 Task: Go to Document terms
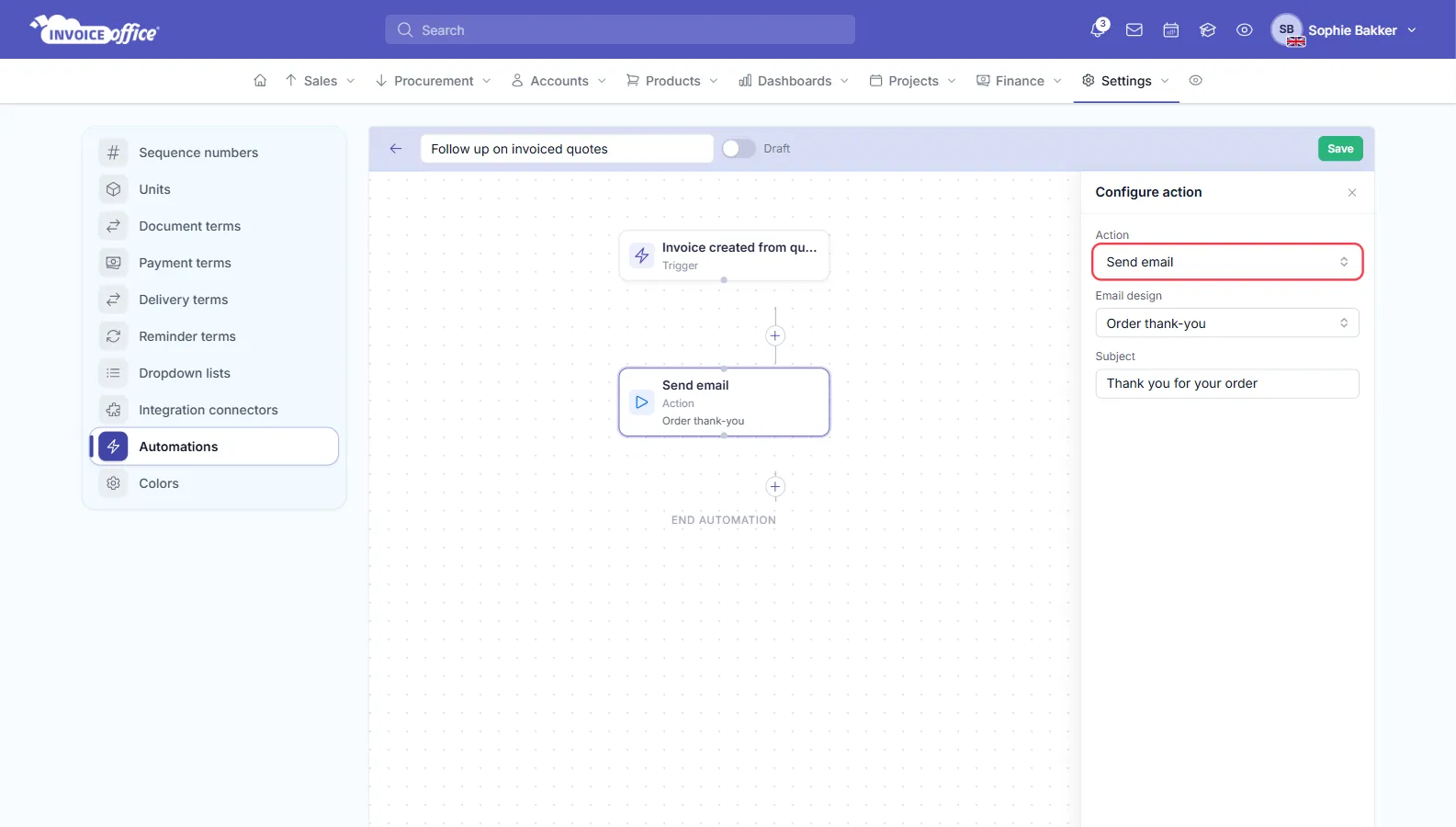(214, 226)
